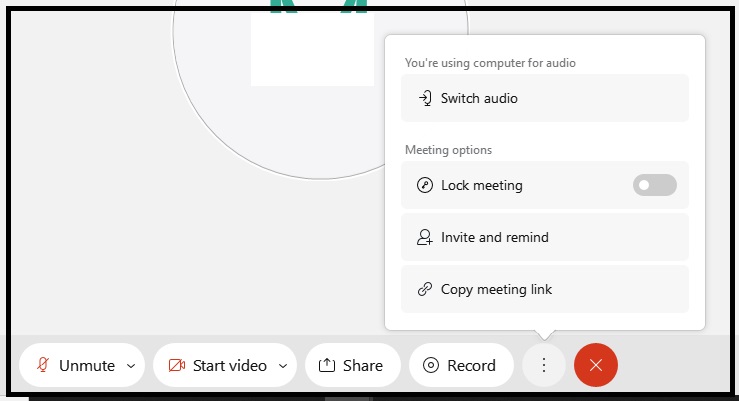
Task: Select Copy meeting link entry
Action: 545,289
